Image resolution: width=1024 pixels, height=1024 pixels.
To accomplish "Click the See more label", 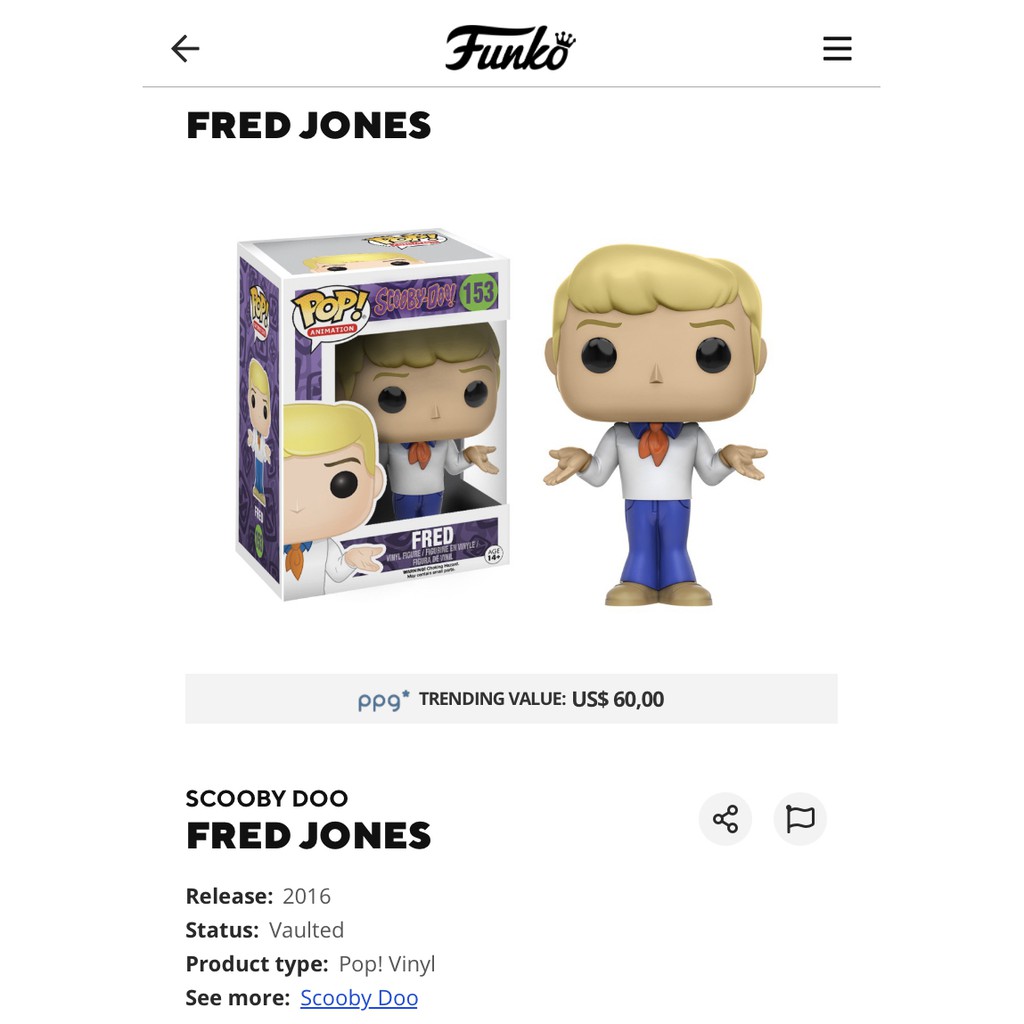I will (x=237, y=997).
